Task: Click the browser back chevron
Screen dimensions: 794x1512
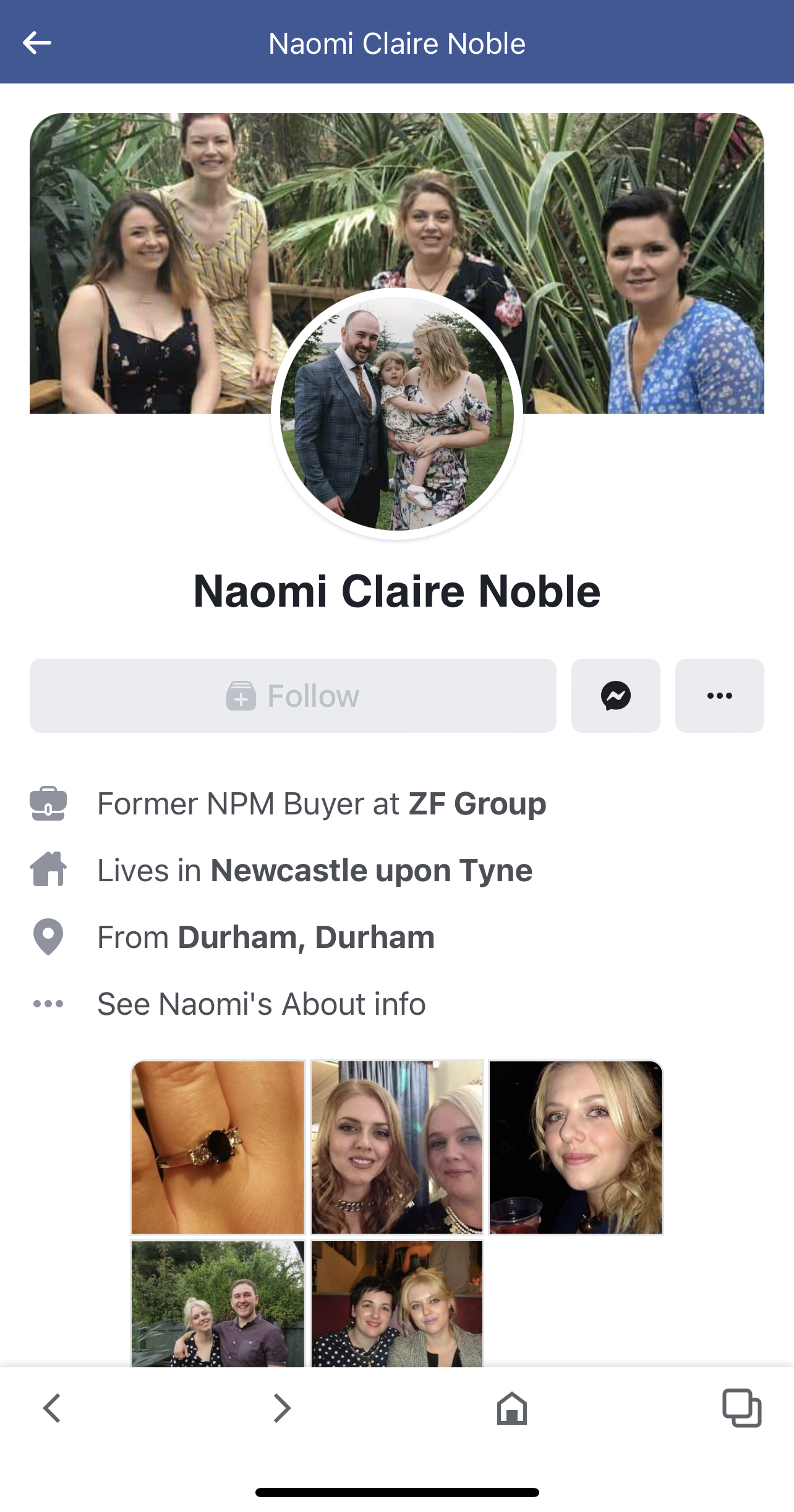Action: click(52, 1408)
